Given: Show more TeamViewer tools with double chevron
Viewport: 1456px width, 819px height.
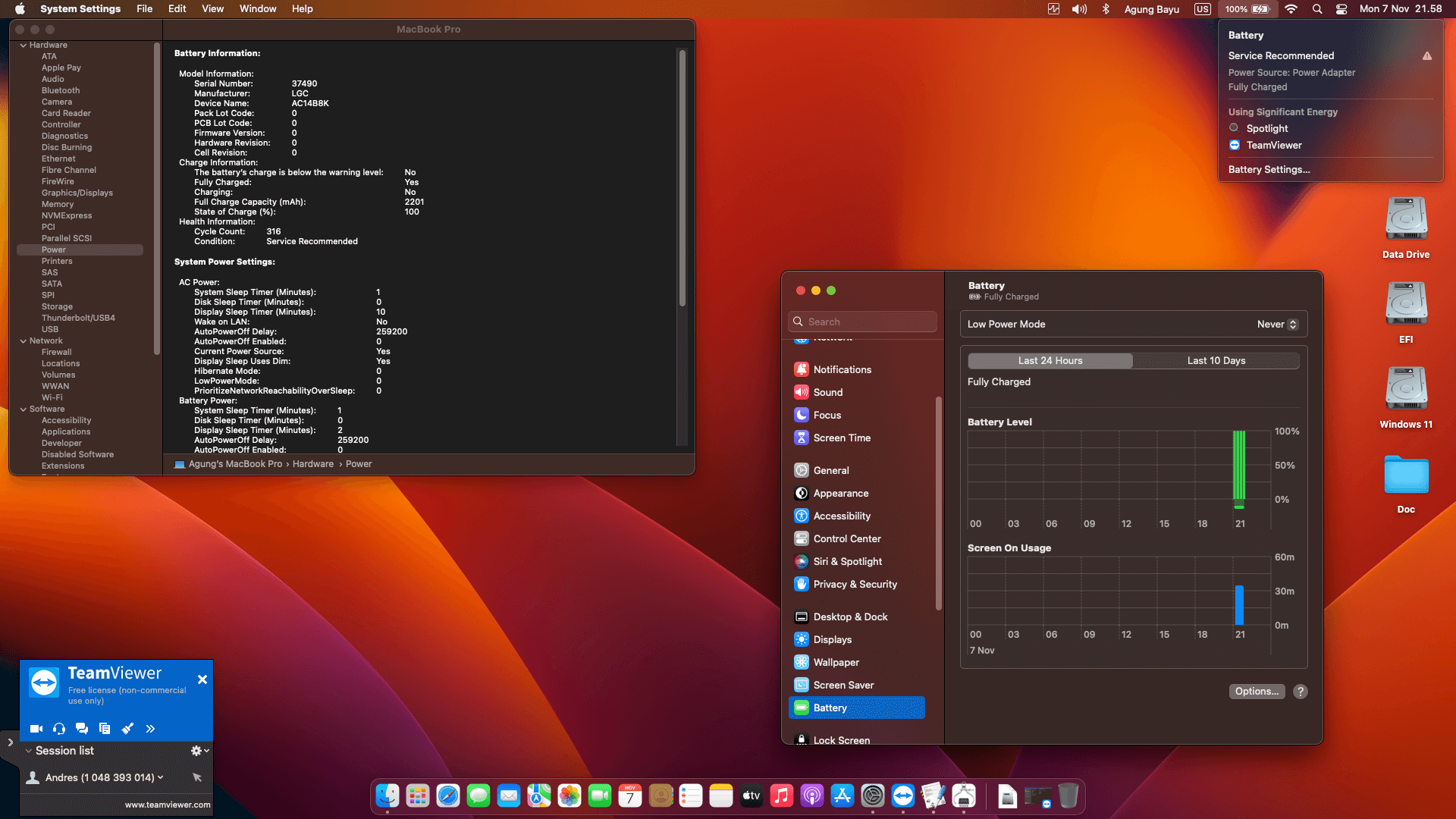Looking at the screenshot, I should click(150, 729).
